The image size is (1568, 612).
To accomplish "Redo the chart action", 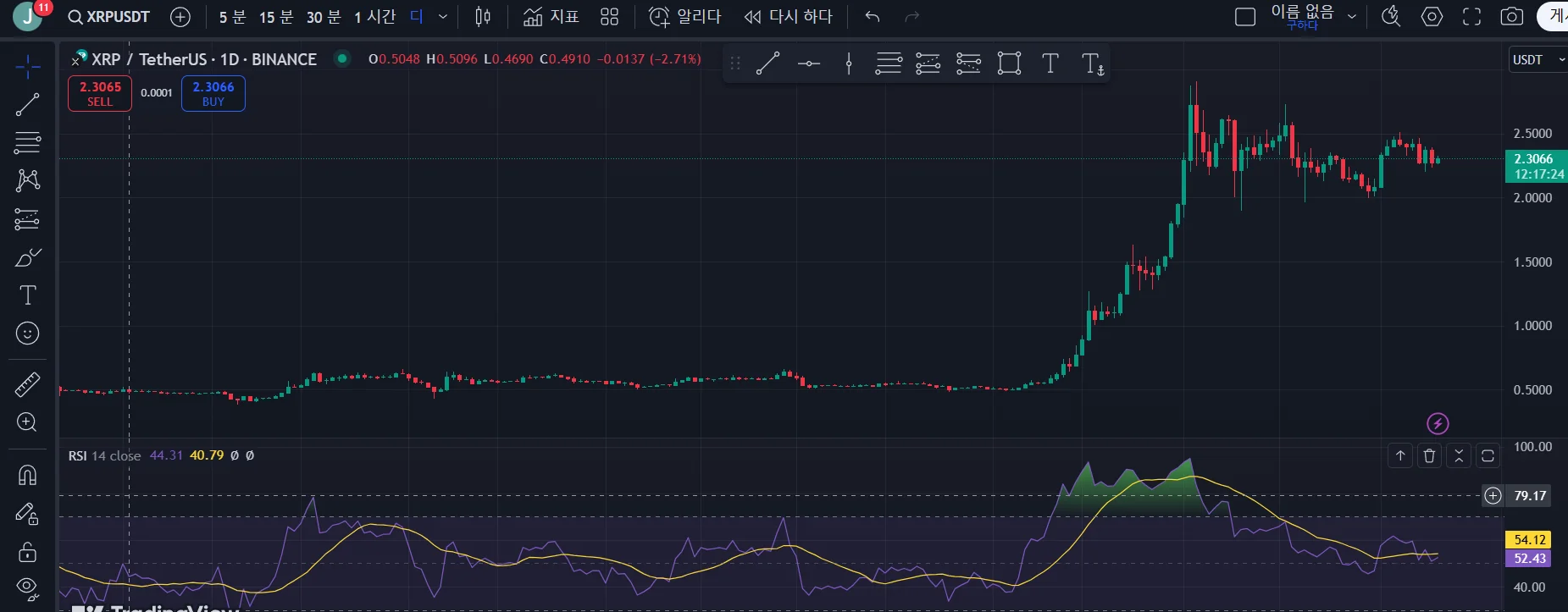I will (911, 17).
